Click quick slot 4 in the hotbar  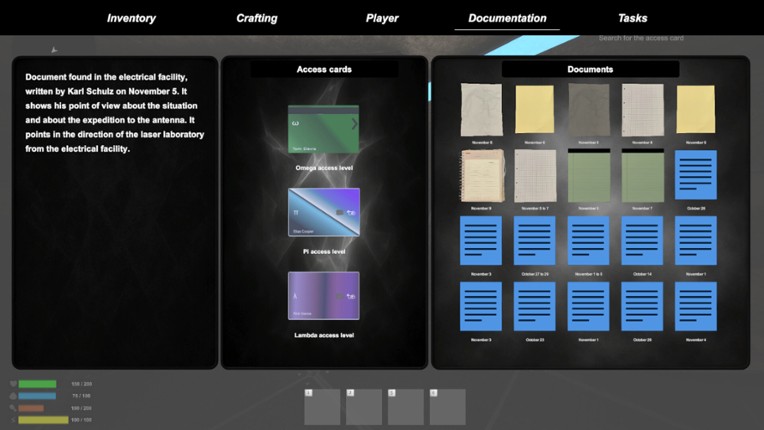447,407
